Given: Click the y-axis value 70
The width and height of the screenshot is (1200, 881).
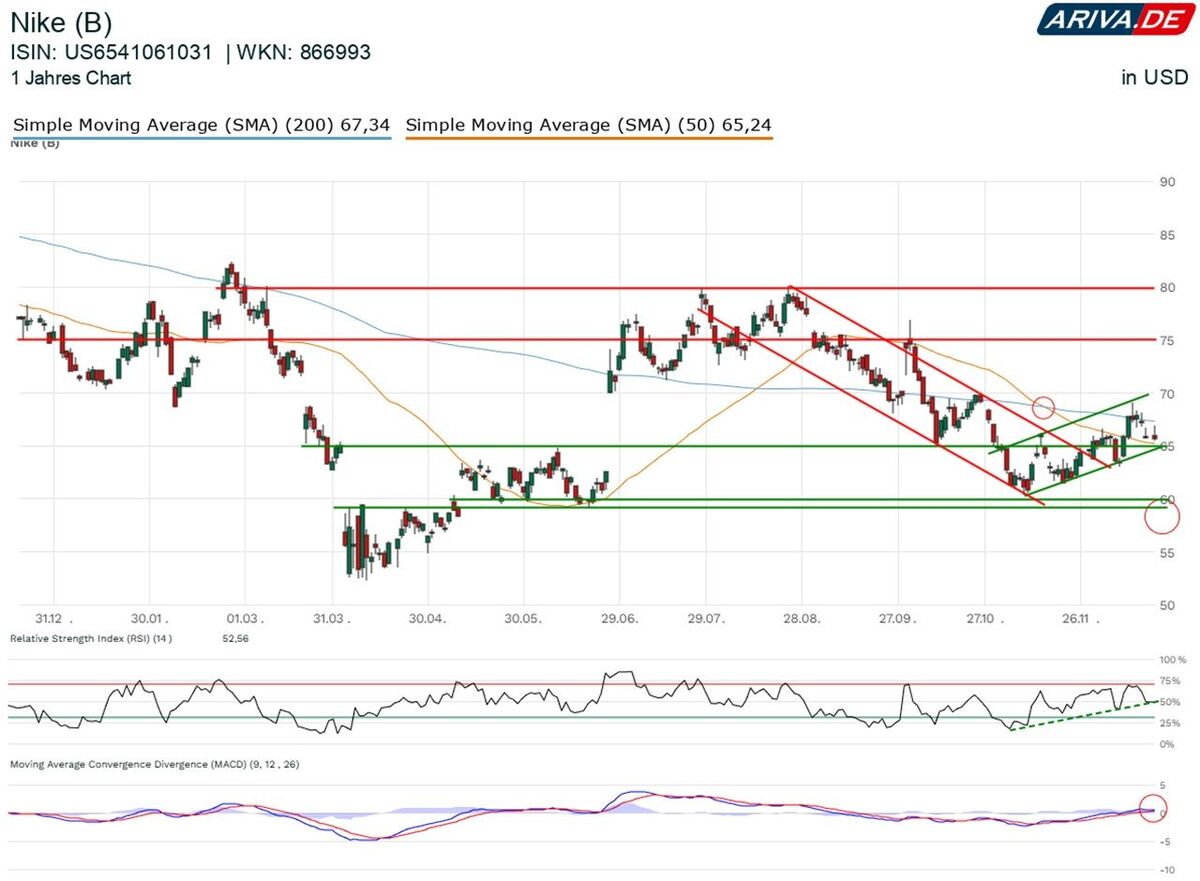Looking at the screenshot, I should coord(1167,394).
